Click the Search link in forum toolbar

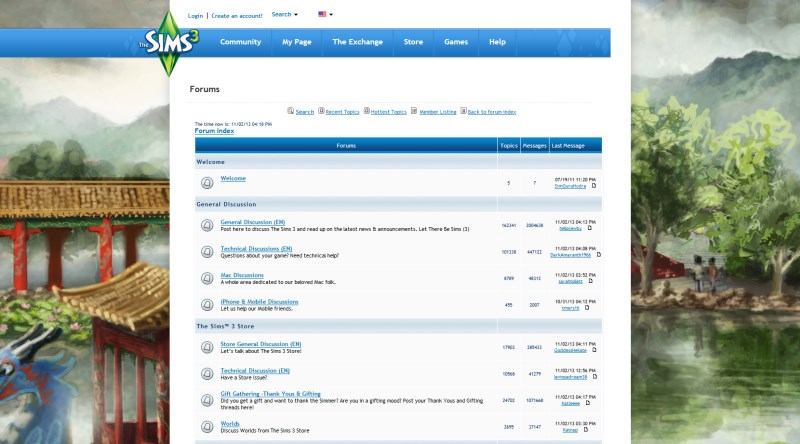pos(305,112)
